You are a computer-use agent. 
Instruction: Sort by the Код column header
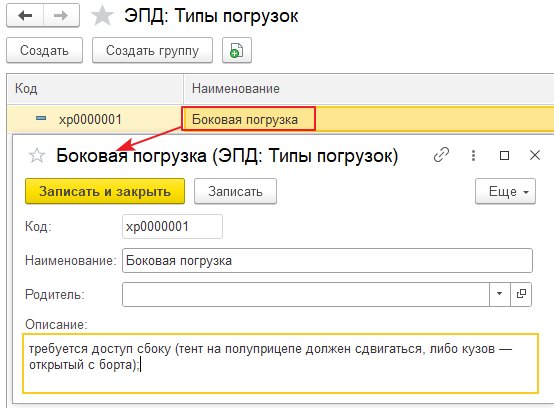click(x=95, y=89)
